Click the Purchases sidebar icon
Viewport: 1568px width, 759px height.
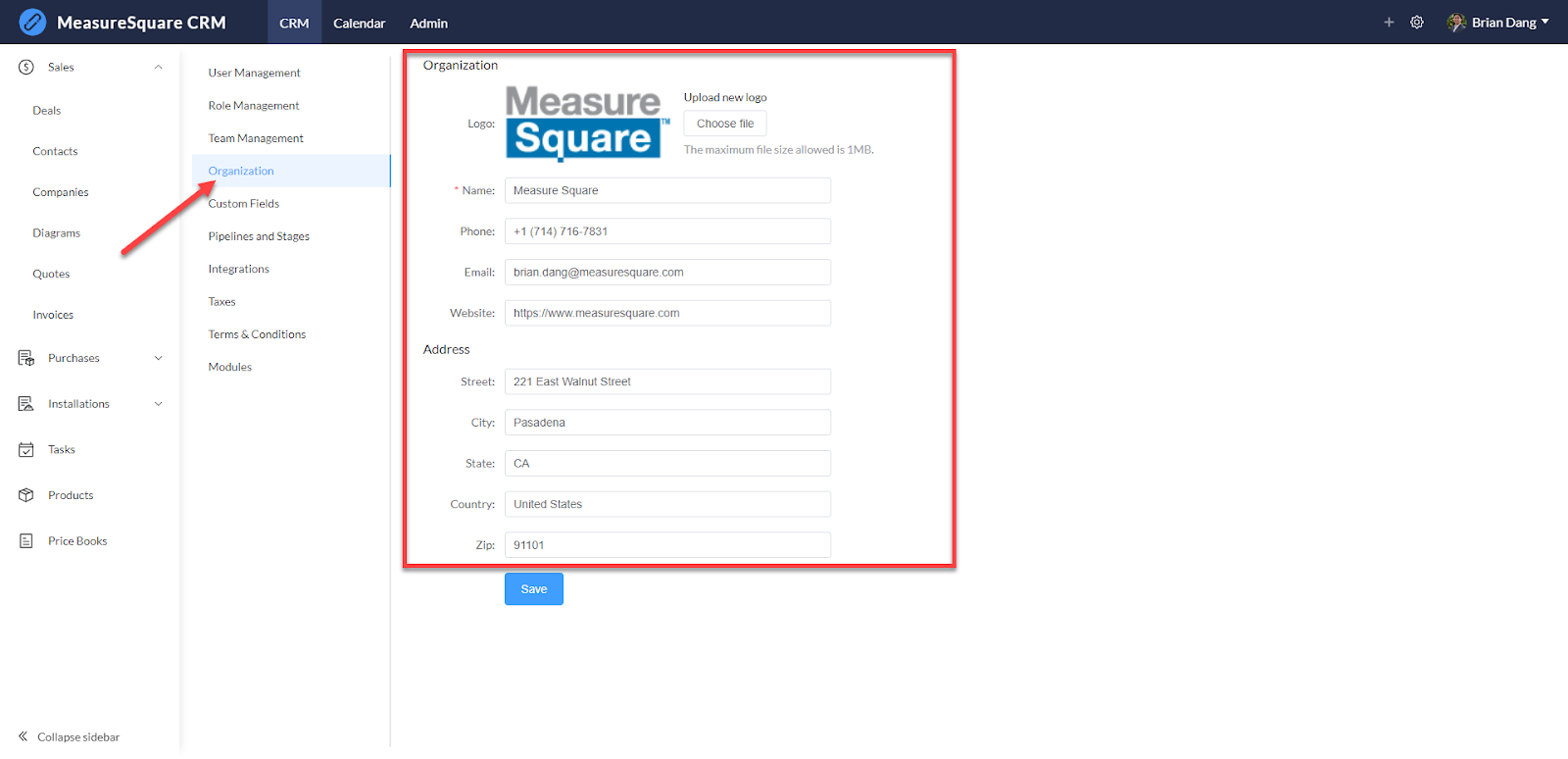coord(26,358)
